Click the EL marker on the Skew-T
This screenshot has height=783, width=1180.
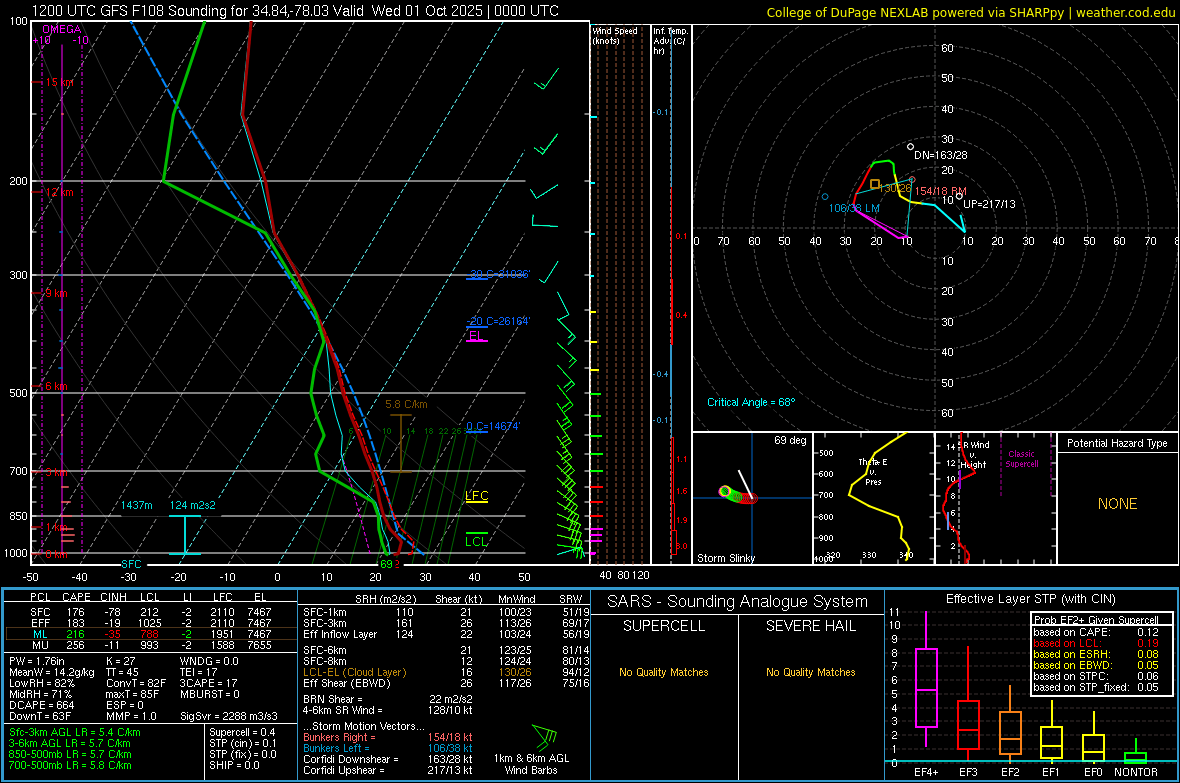475,336
